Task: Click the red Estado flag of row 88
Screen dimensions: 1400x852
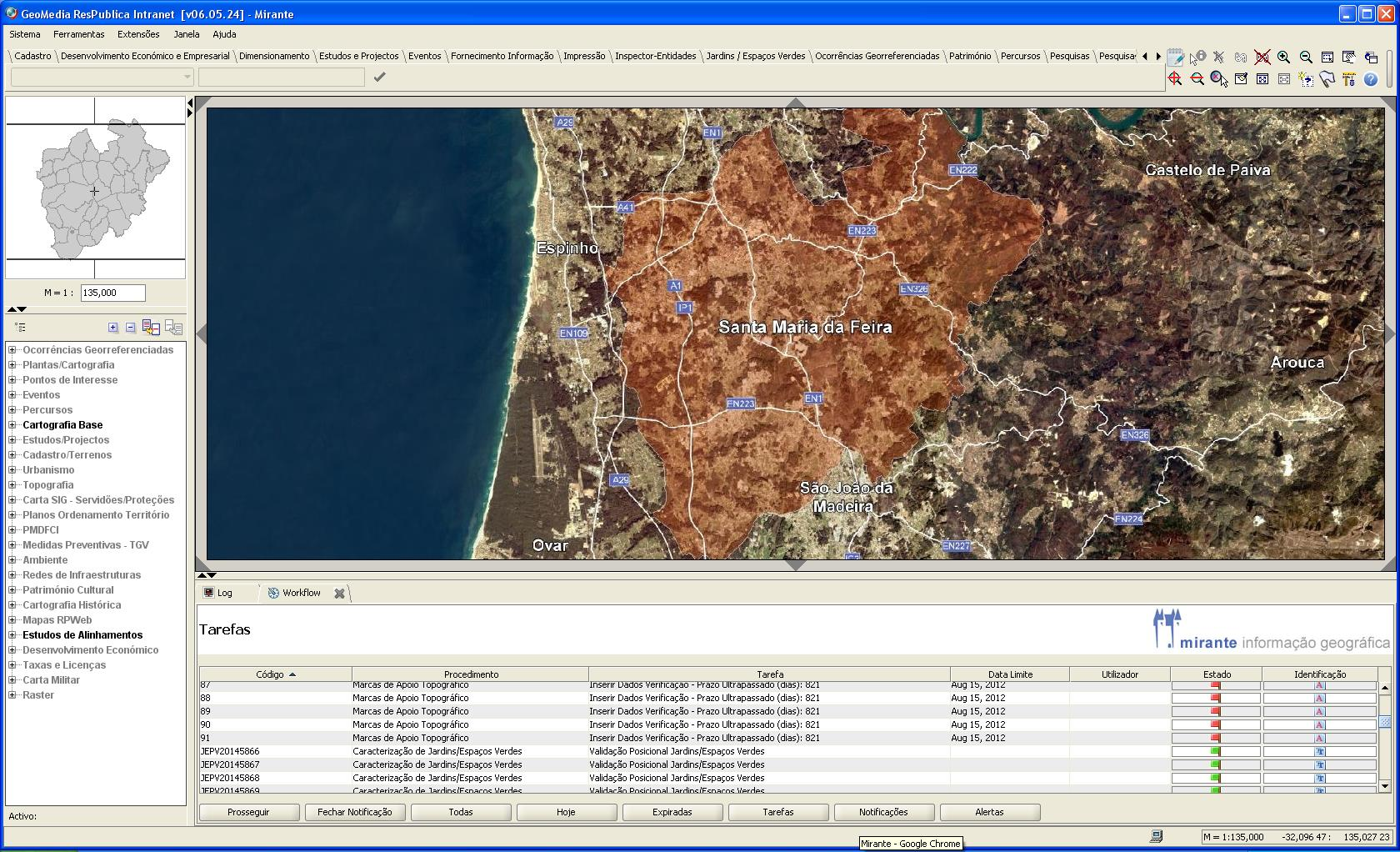Action: pyautogui.click(x=1216, y=698)
